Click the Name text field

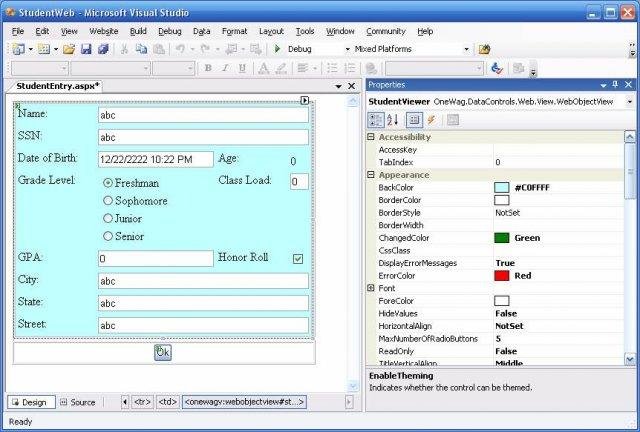click(x=203, y=115)
